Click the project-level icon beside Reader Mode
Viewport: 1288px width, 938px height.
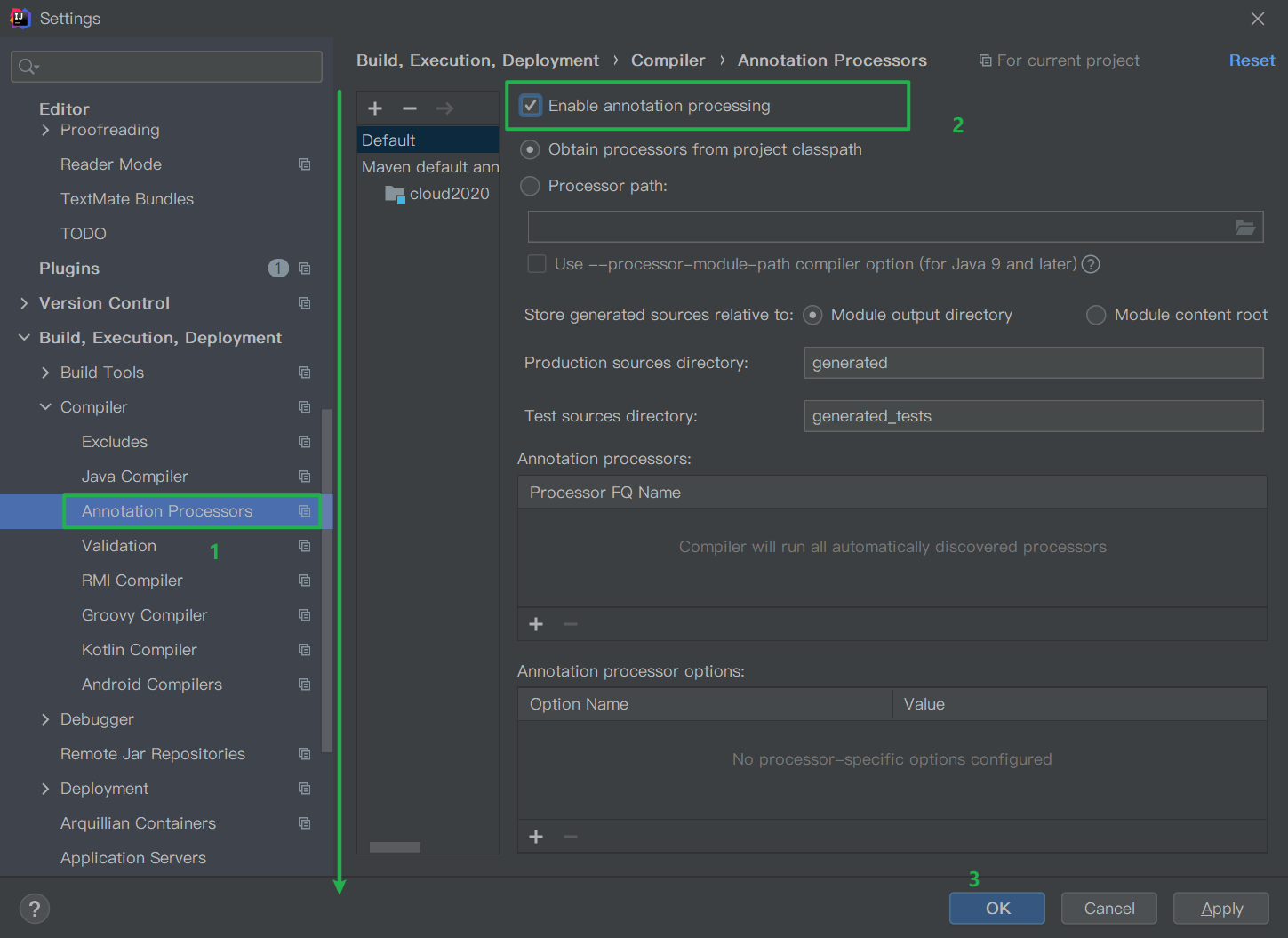(305, 164)
